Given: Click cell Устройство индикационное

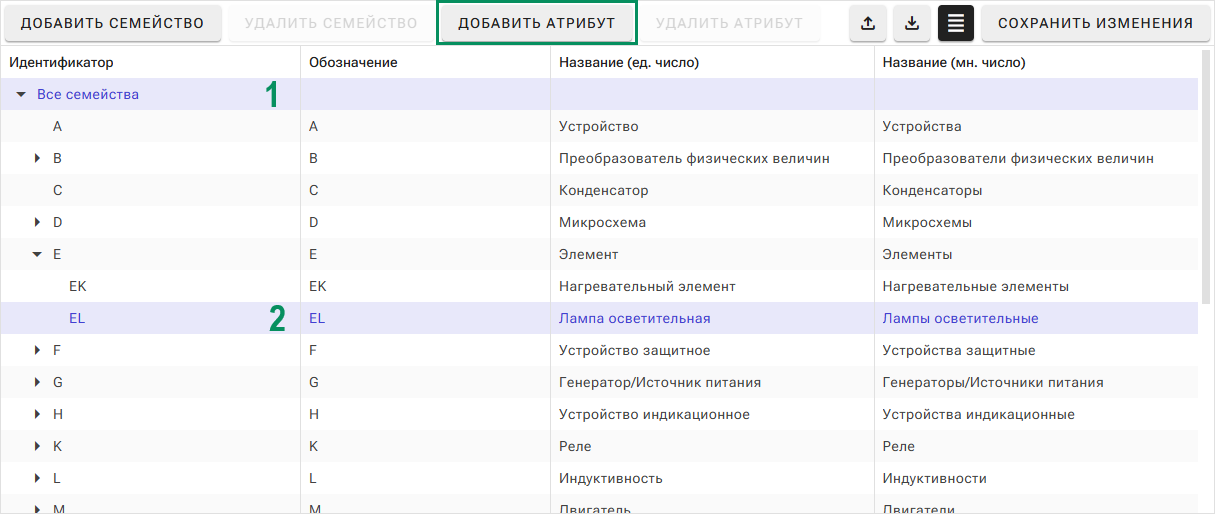Looking at the screenshot, I should click(654, 414).
